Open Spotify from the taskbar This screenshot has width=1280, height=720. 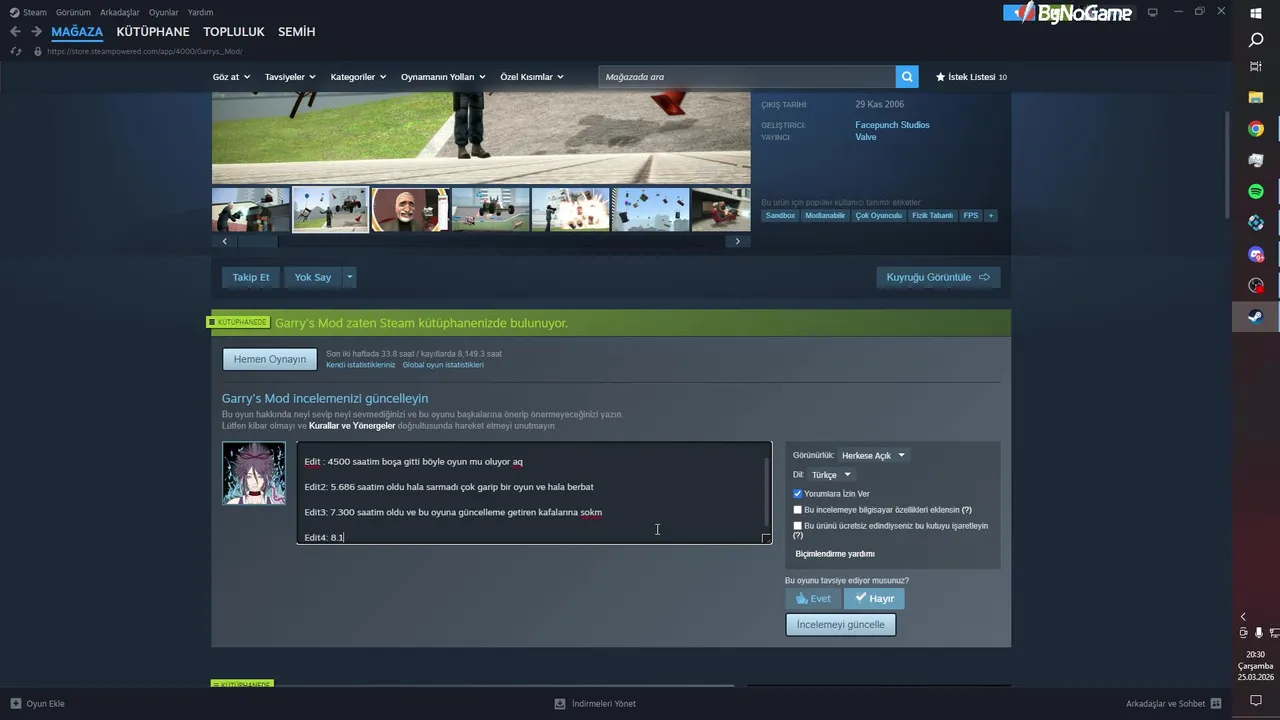coord(1256,191)
